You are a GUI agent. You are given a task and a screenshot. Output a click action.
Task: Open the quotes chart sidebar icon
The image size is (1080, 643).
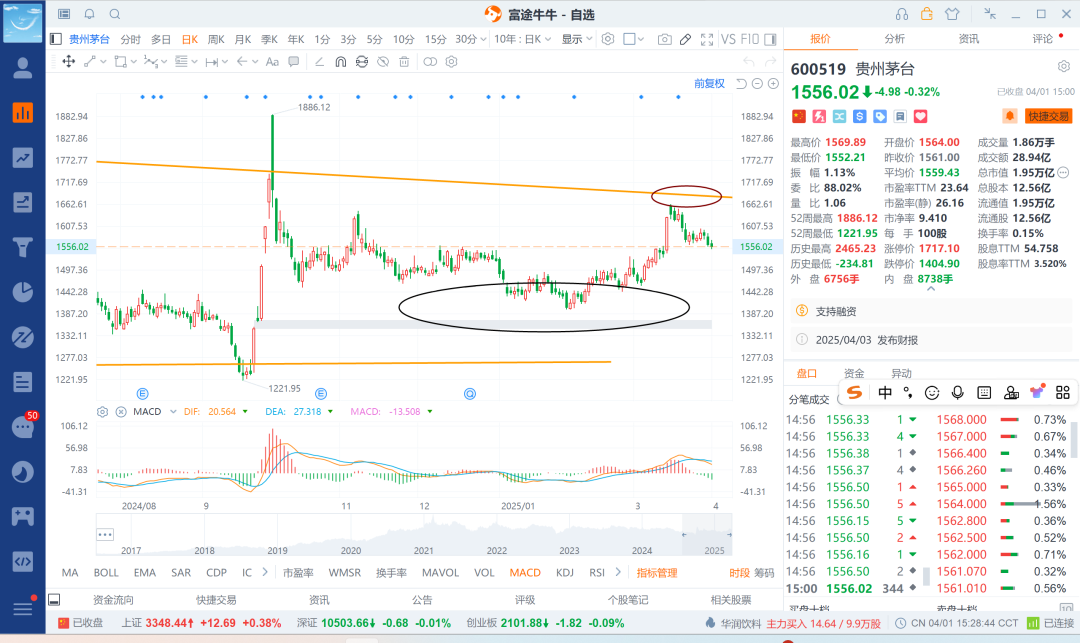[x=23, y=112]
